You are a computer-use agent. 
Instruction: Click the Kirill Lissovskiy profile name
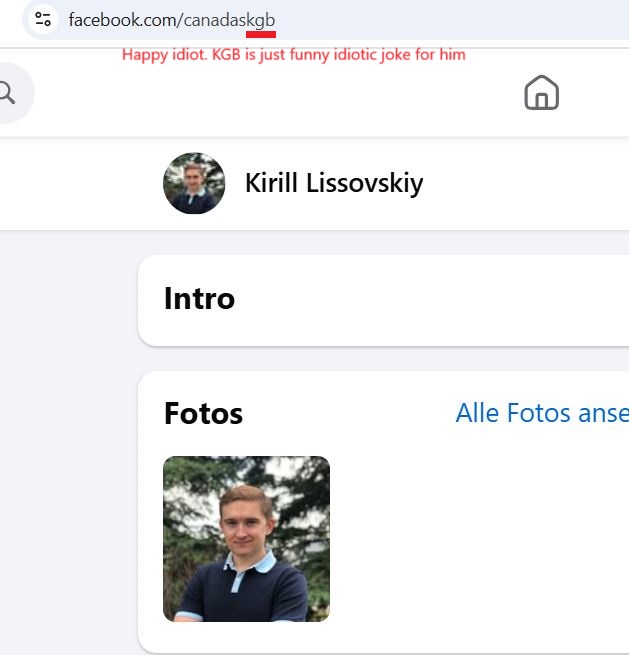coord(334,183)
